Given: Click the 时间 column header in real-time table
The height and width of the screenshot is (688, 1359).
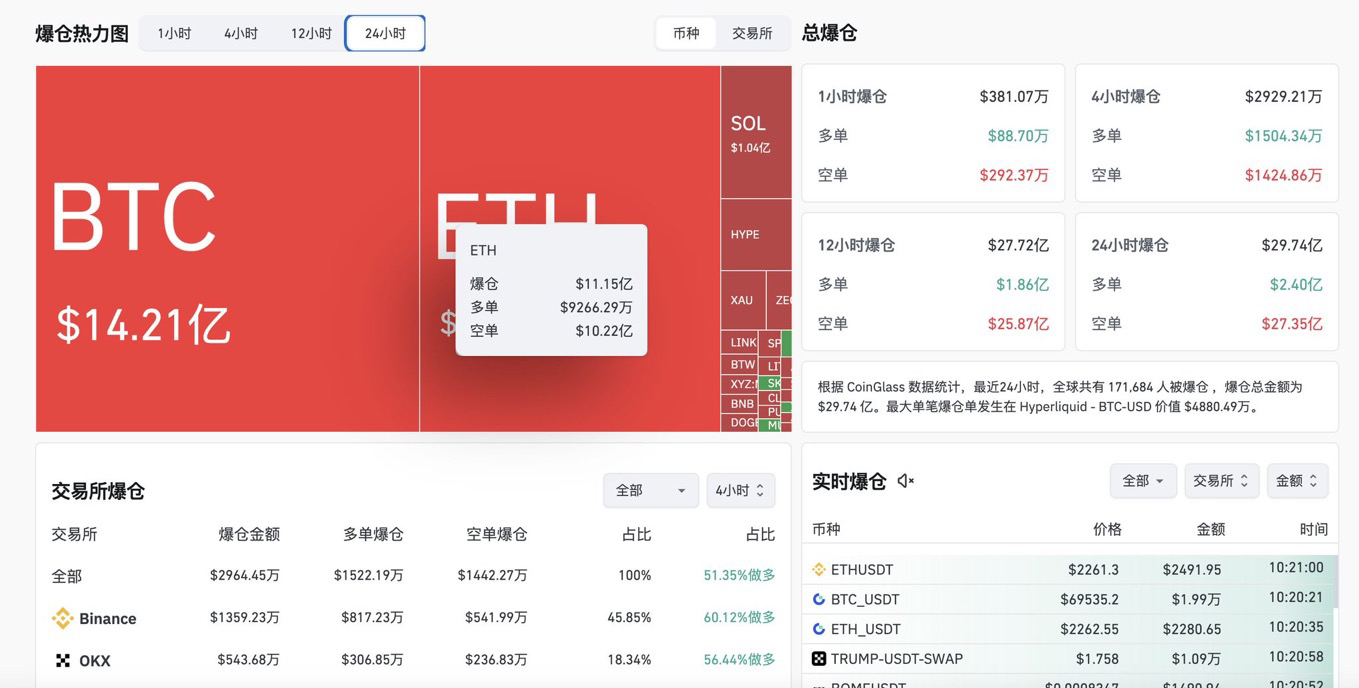Looking at the screenshot, I should point(1314,529).
